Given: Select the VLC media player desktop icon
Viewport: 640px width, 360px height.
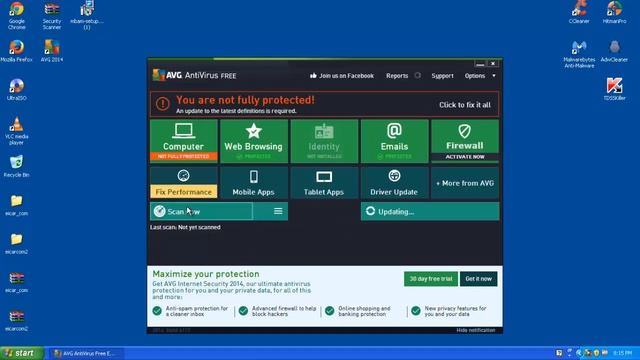Looking at the screenshot, I should pos(16,131).
